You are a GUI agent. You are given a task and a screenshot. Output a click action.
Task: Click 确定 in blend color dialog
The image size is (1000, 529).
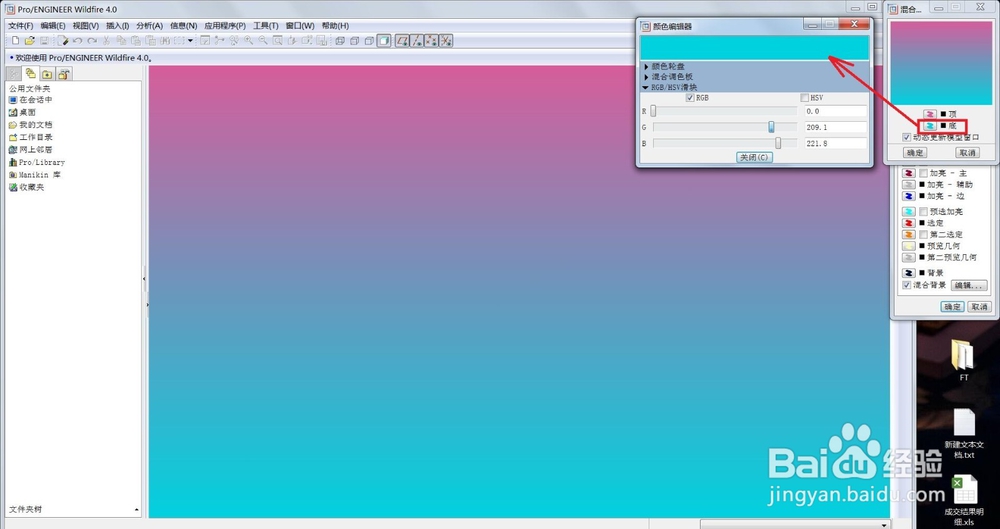pos(915,153)
